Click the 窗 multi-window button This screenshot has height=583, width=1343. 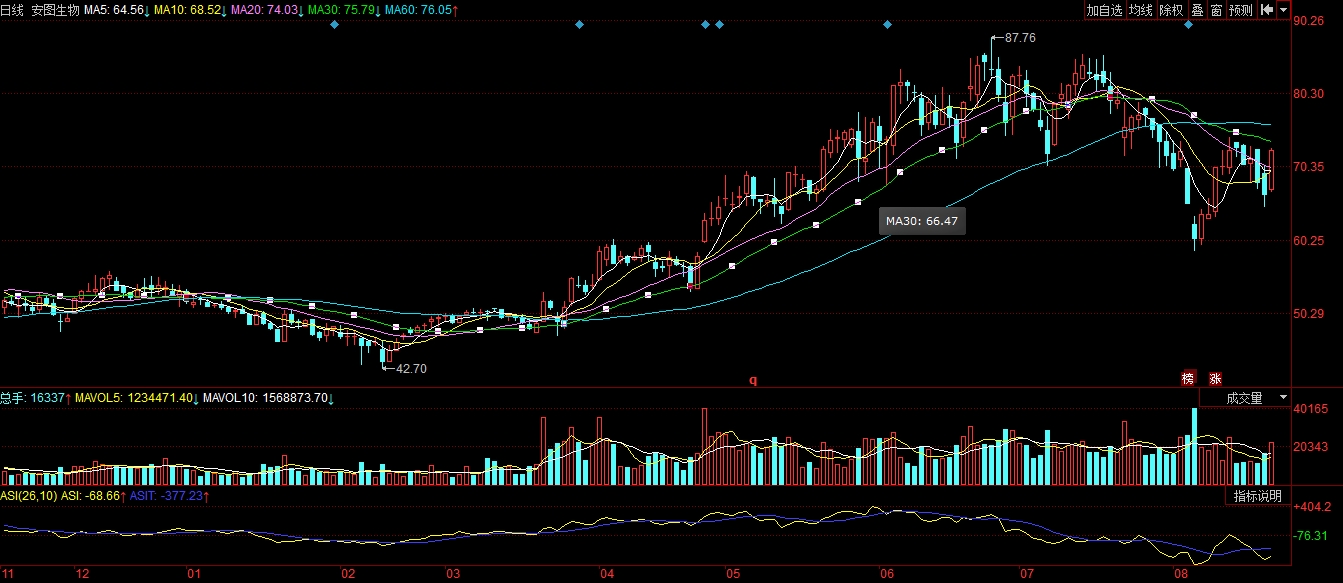coord(1216,10)
